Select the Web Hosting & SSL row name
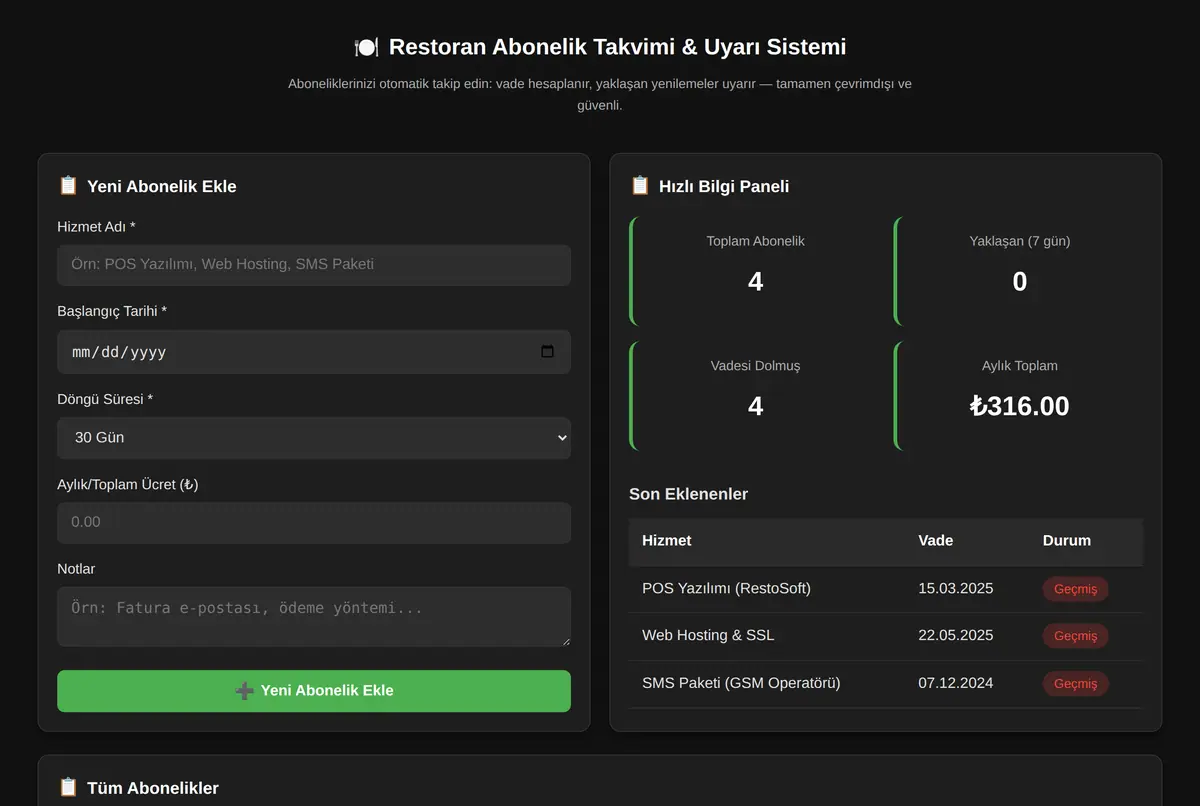 click(708, 636)
